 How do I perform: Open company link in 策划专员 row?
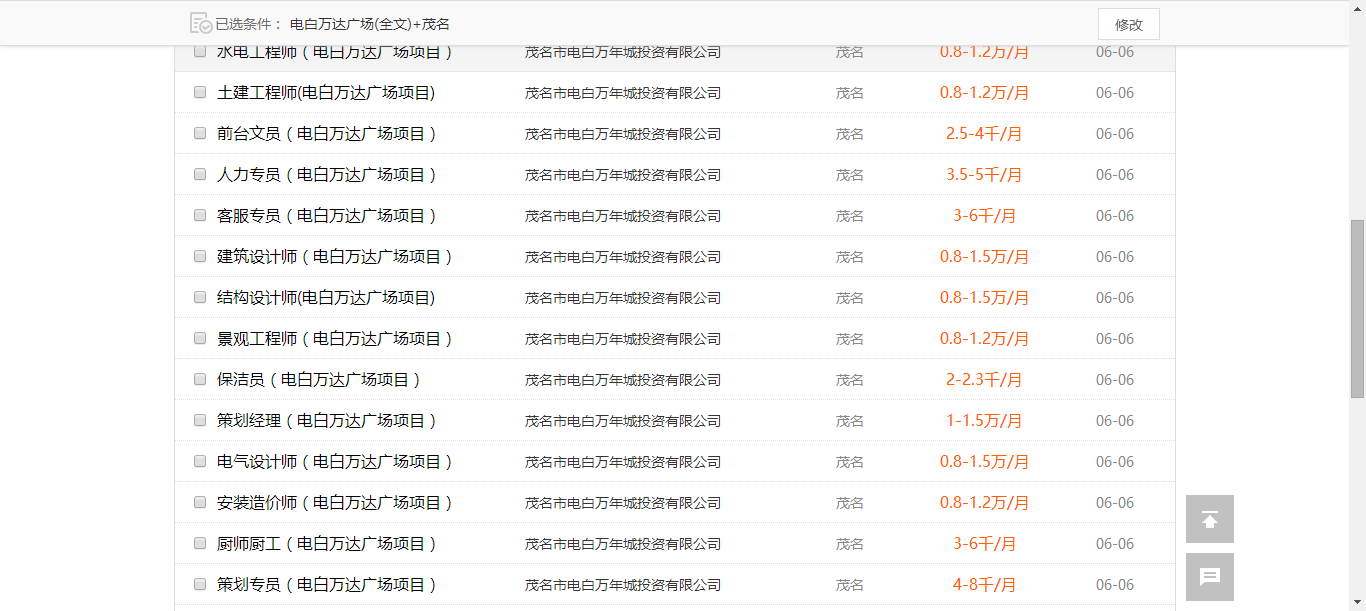tap(622, 585)
